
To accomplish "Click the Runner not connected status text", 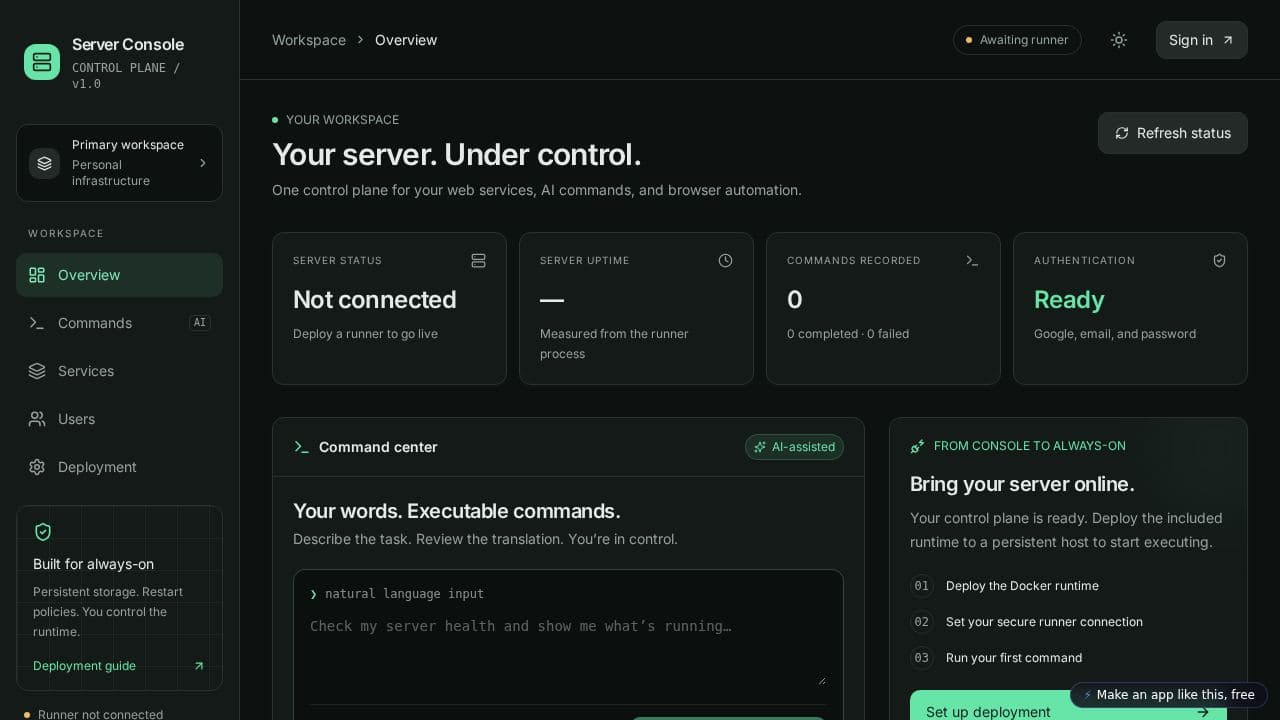I will (x=100, y=714).
